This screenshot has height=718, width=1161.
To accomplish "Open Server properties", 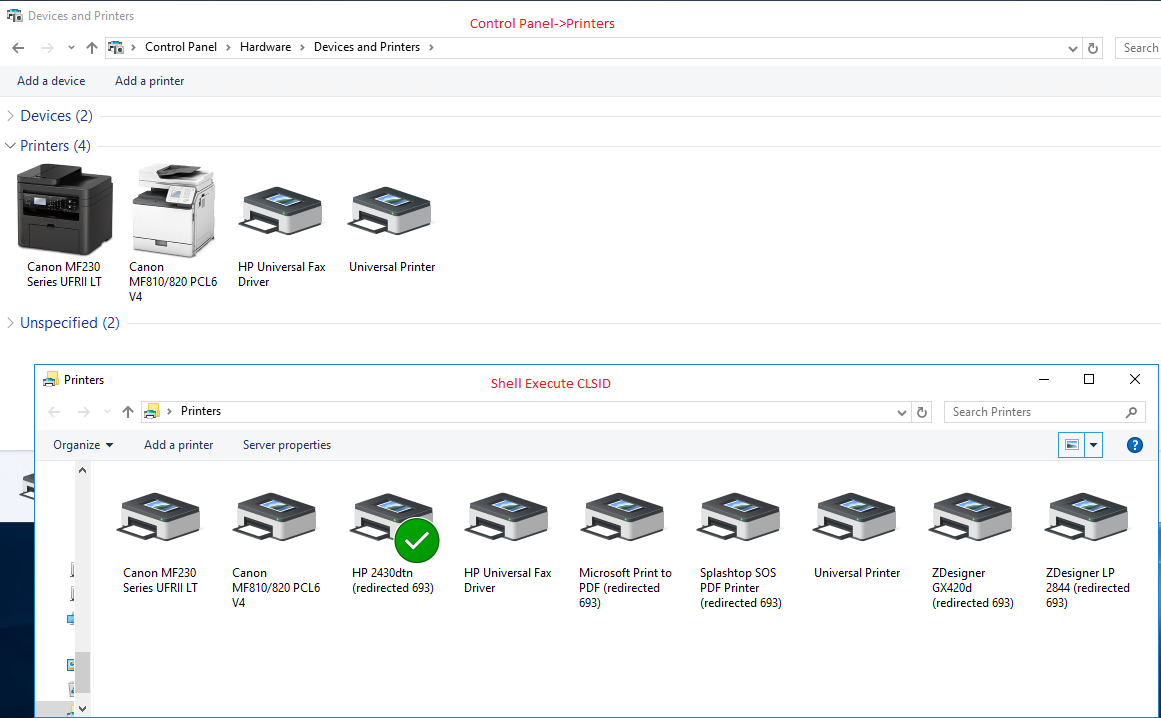I will click(287, 445).
